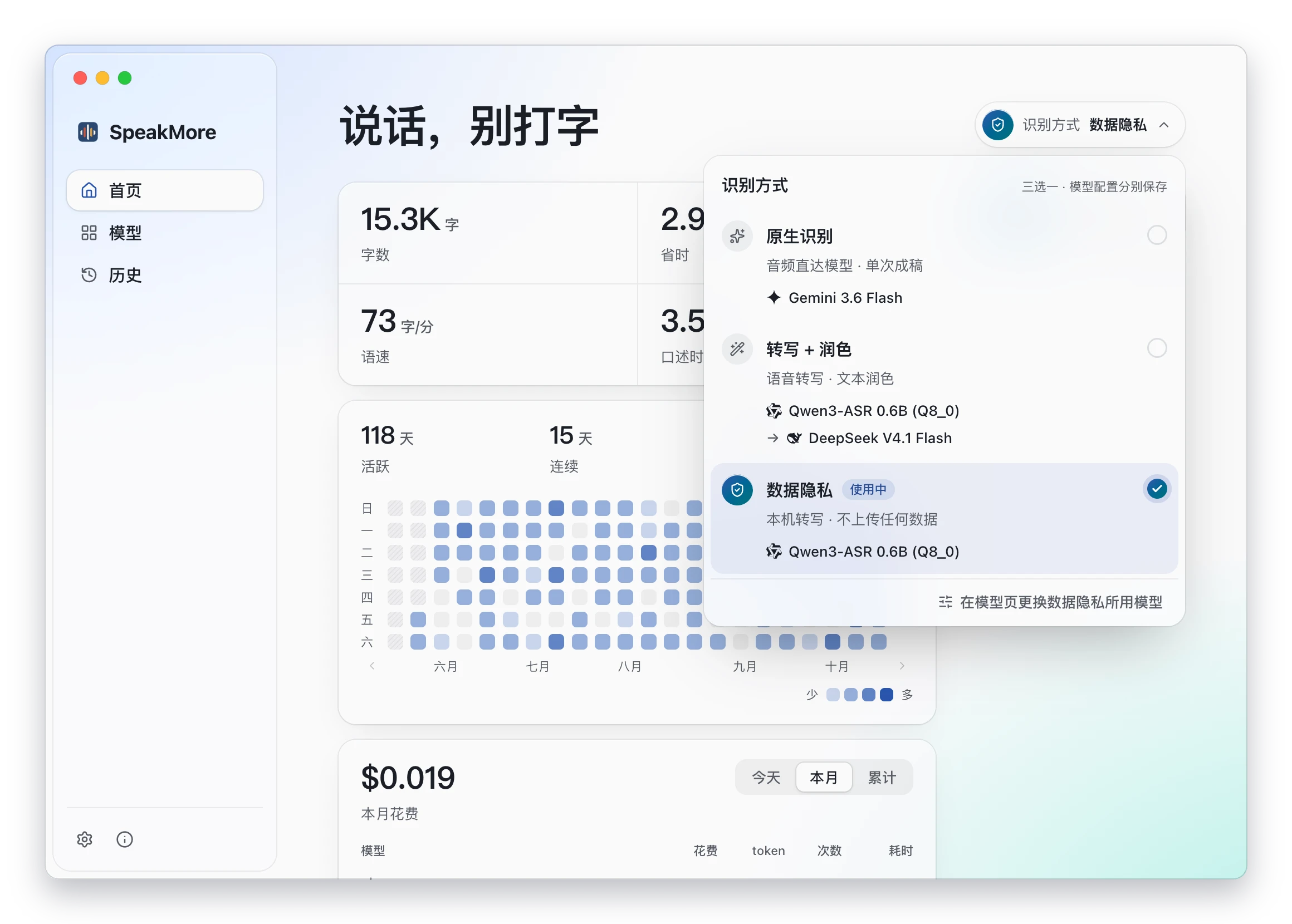Click the red close window button
This screenshot has height=924, width=1292.
(80, 78)
